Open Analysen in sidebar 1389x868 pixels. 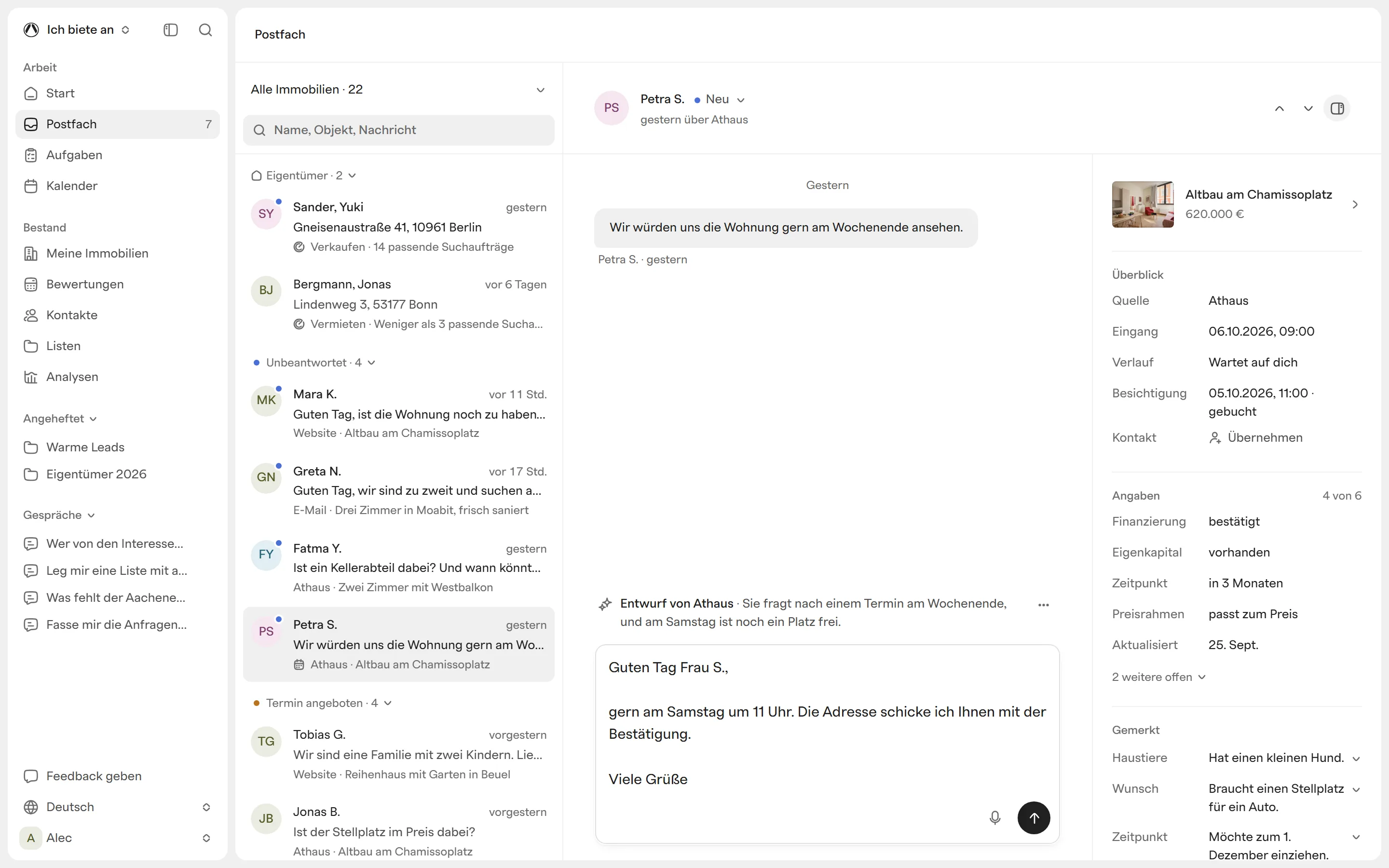pos(118,377)
